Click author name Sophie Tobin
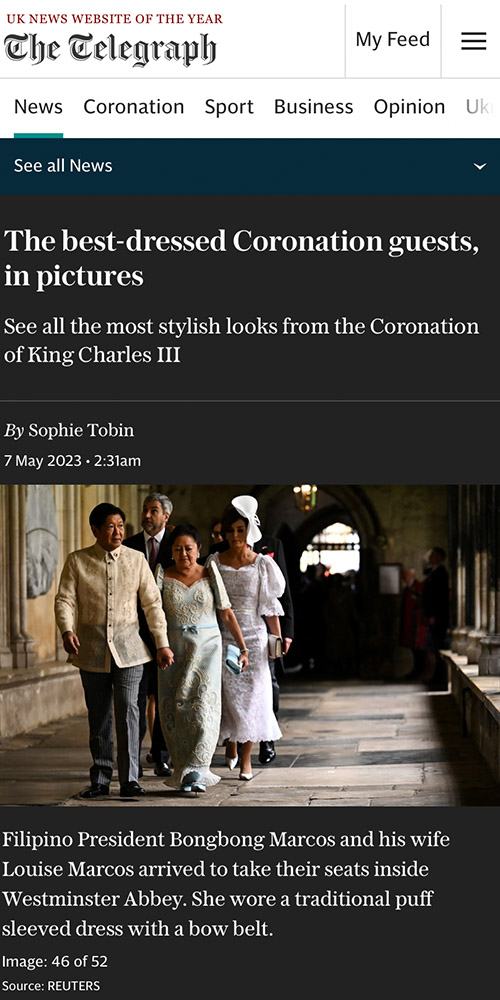The width and height of the screenshot is (500, 1000). click(81, 430)
